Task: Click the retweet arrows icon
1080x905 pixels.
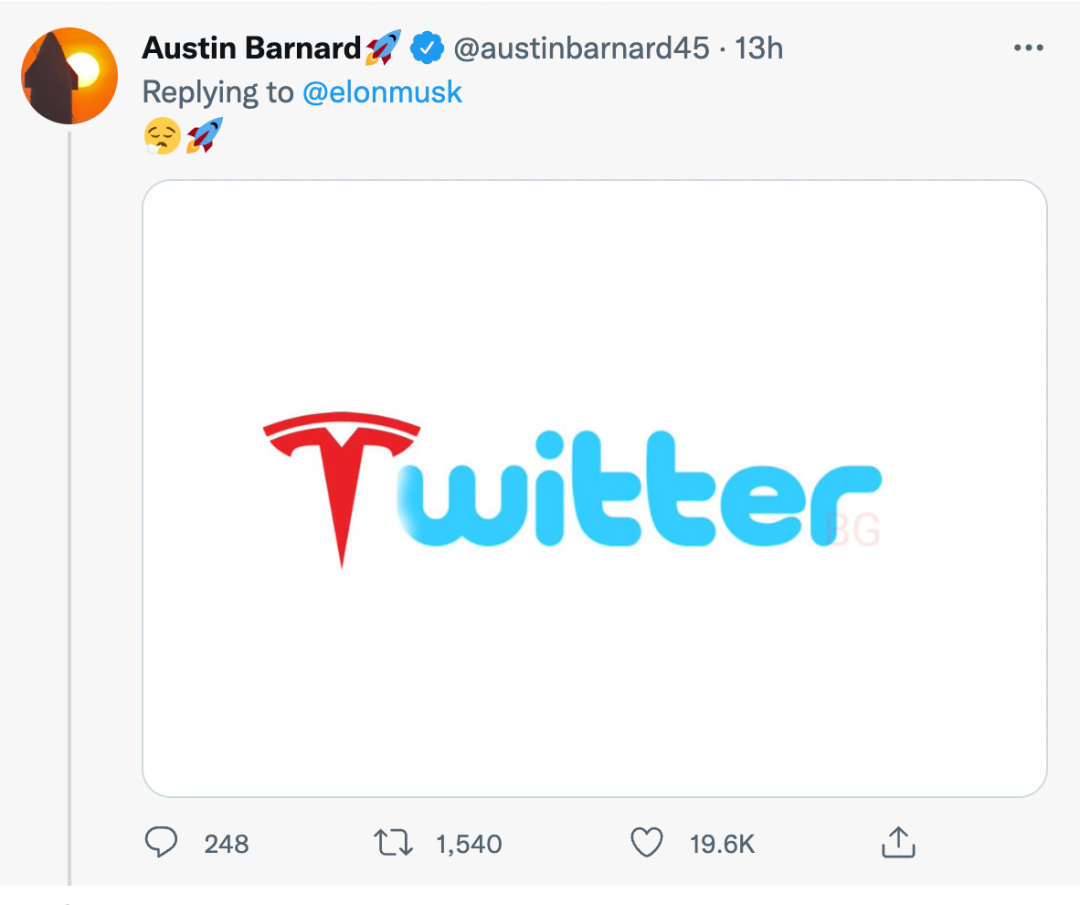Action: click(x=391, y=843)
